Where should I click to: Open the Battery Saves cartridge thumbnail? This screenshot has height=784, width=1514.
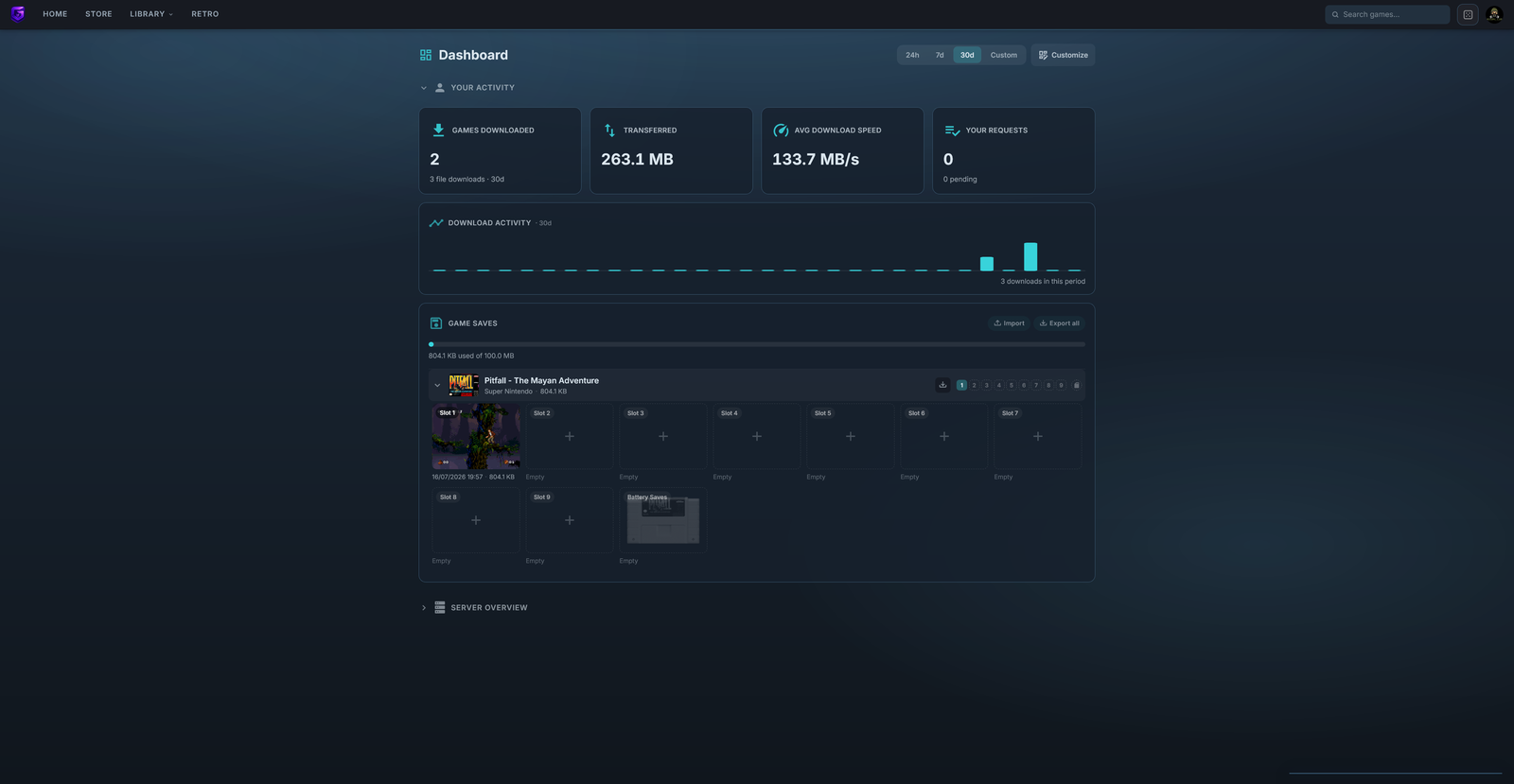point(663,520)
